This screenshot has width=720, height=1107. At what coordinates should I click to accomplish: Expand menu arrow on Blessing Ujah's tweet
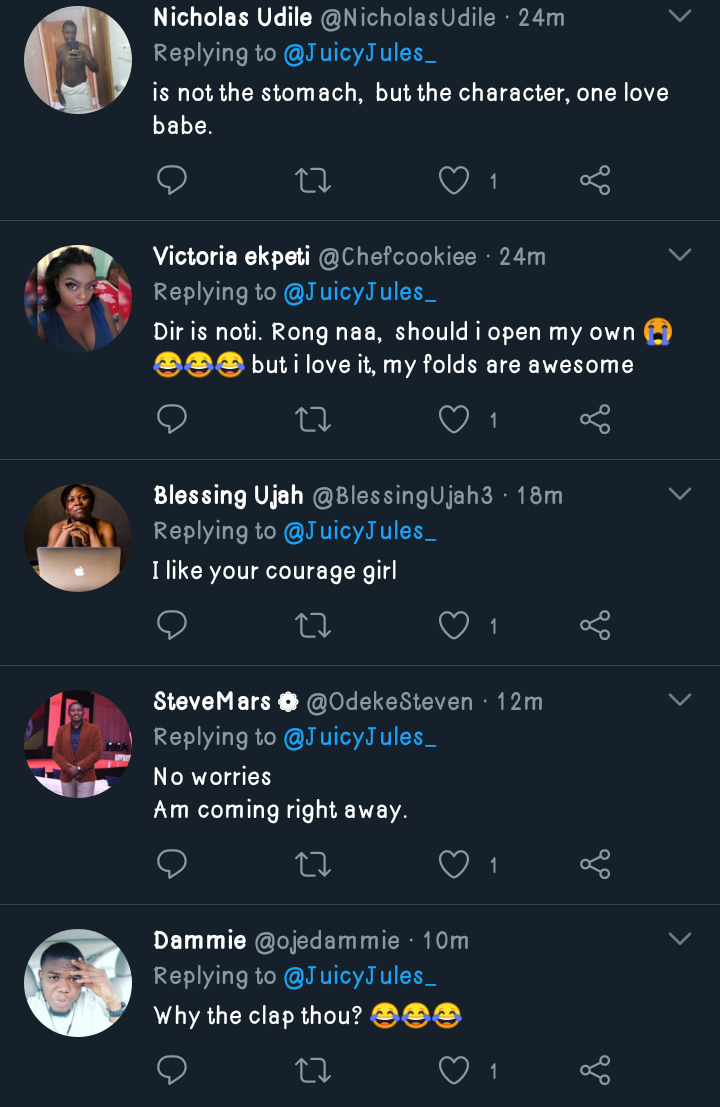pos(680,495)
